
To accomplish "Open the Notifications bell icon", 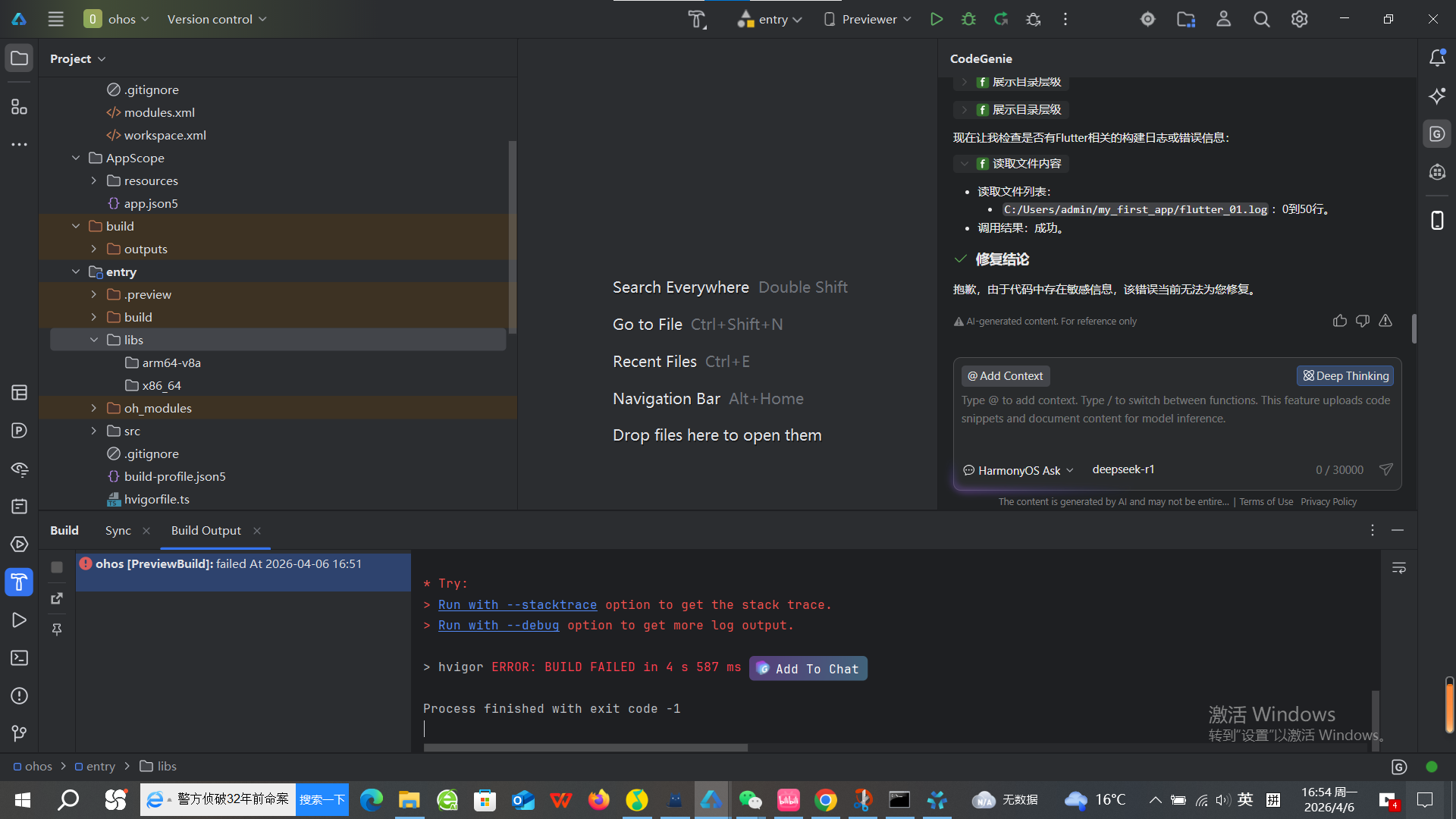I will pos(1437,58).
